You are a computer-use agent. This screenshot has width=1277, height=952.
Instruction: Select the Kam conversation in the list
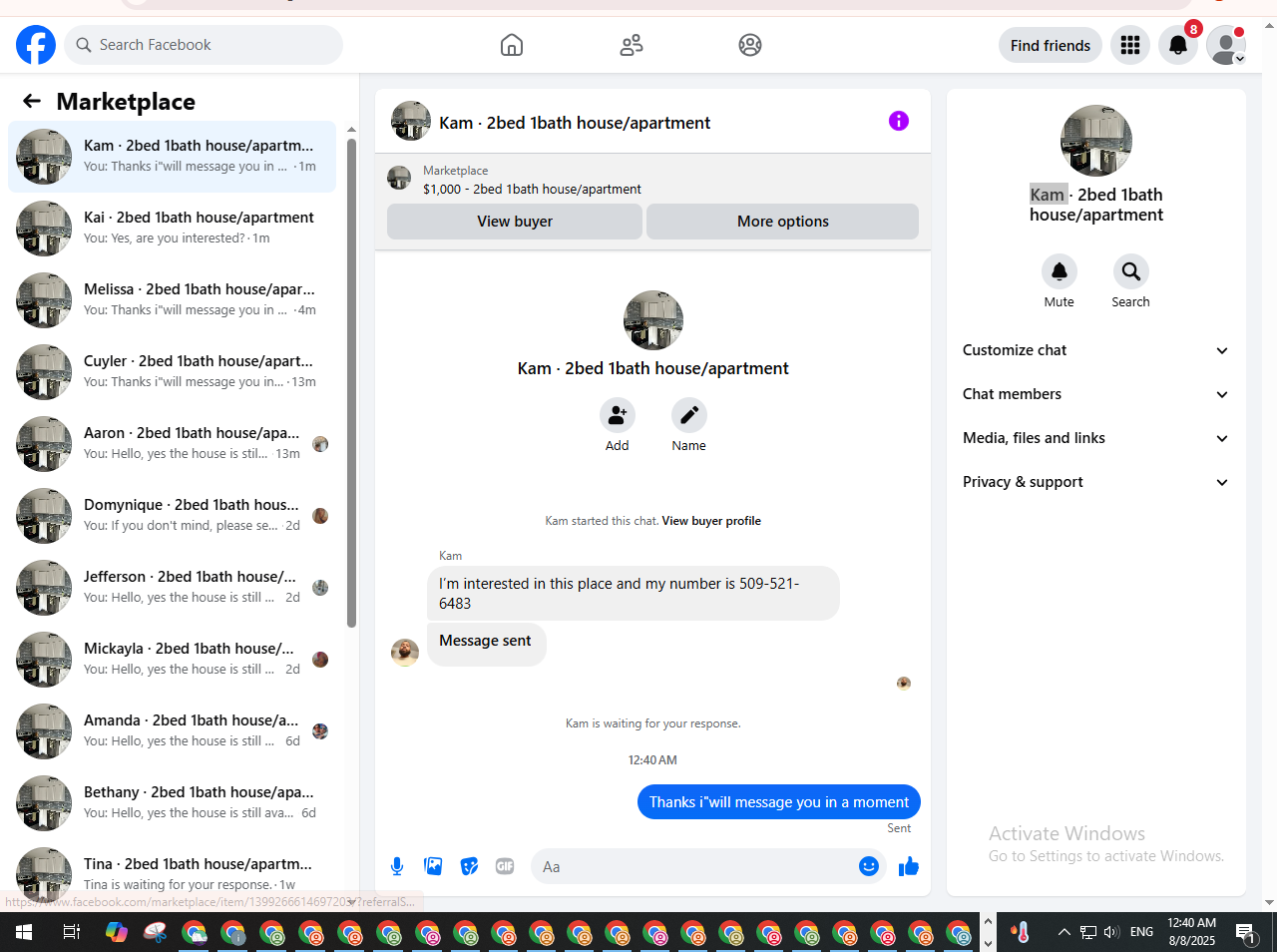click(x=172, y=157)
